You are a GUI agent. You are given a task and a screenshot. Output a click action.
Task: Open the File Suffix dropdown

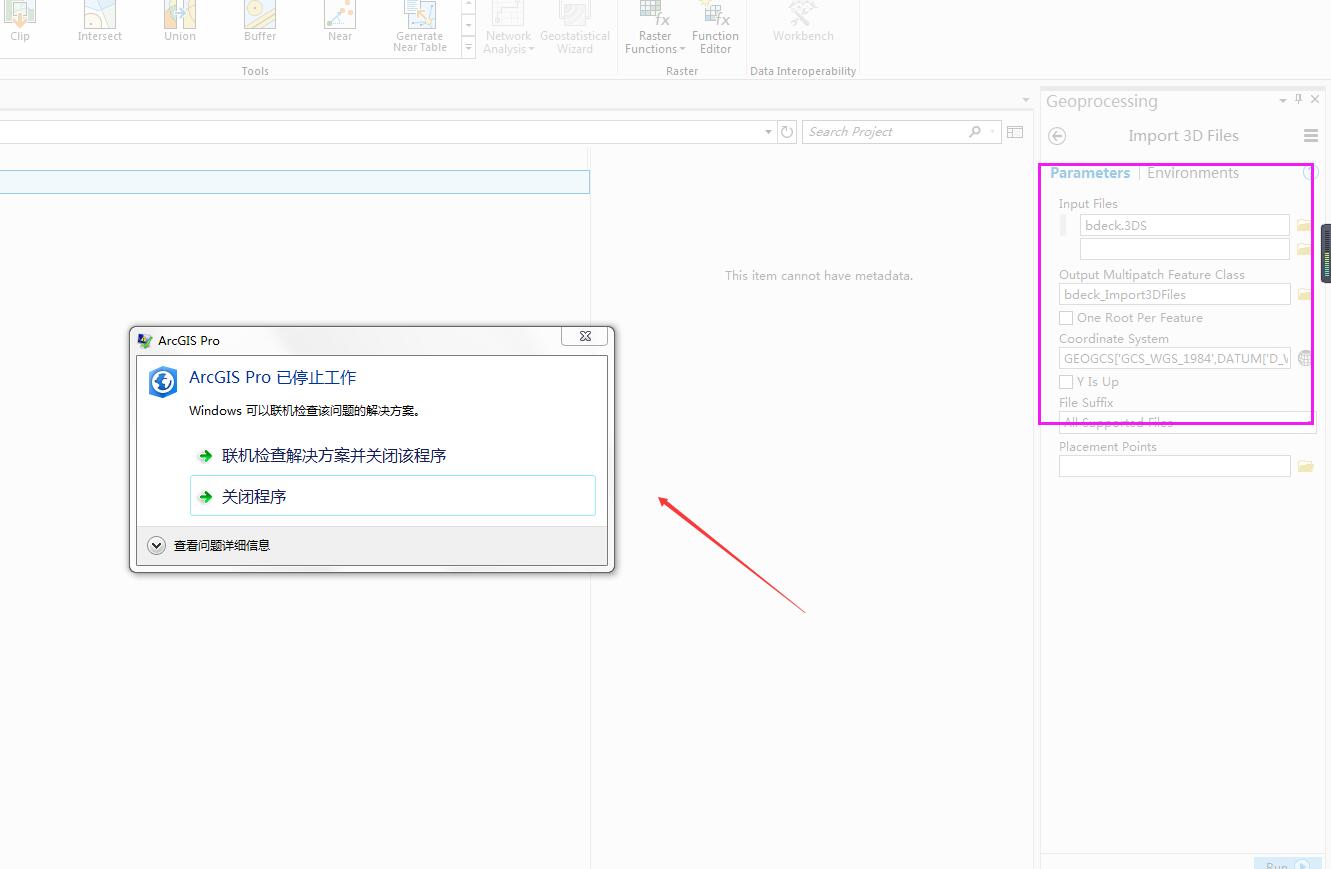tap(1188, 422)
